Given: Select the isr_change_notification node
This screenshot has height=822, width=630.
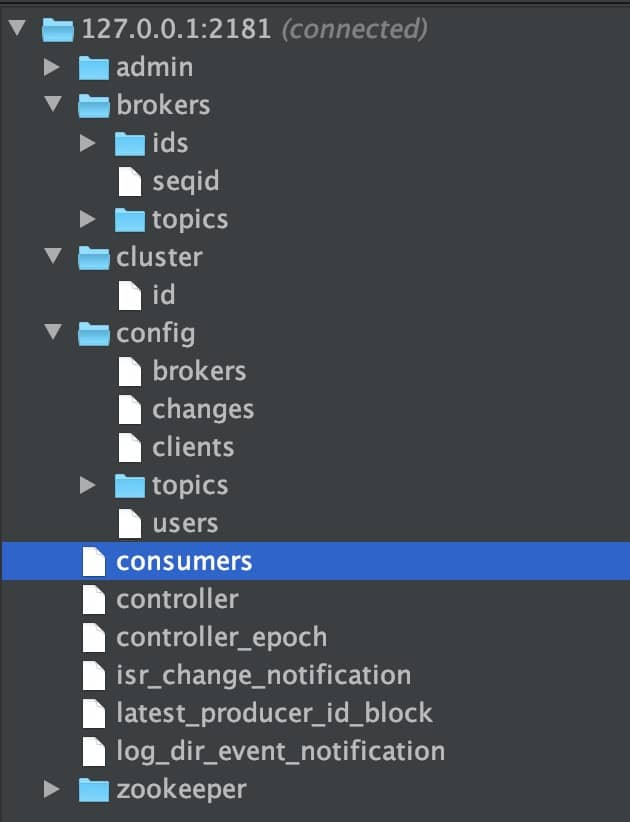Looking at the screenshot, I should 264,675.
